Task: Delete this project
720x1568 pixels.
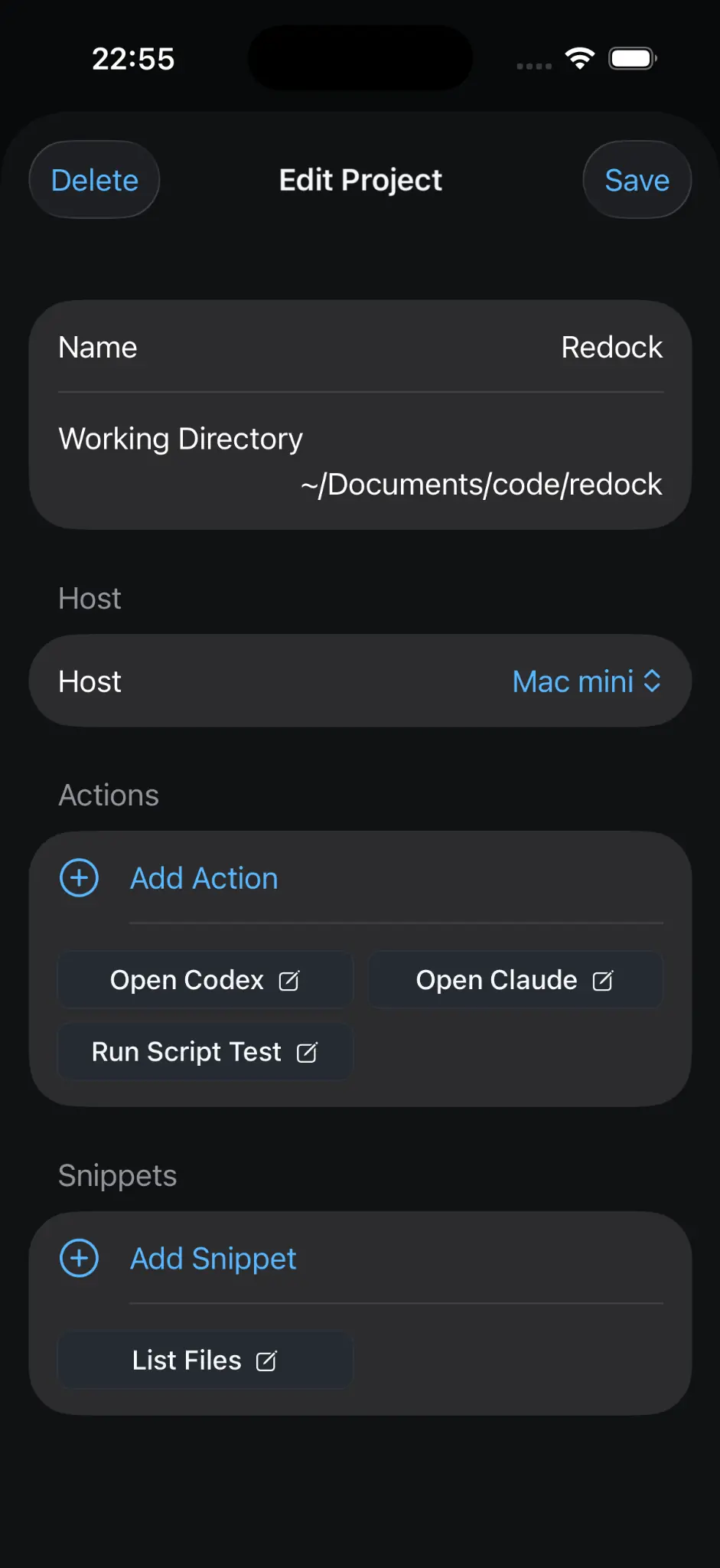Action: (x=94, y=180)
